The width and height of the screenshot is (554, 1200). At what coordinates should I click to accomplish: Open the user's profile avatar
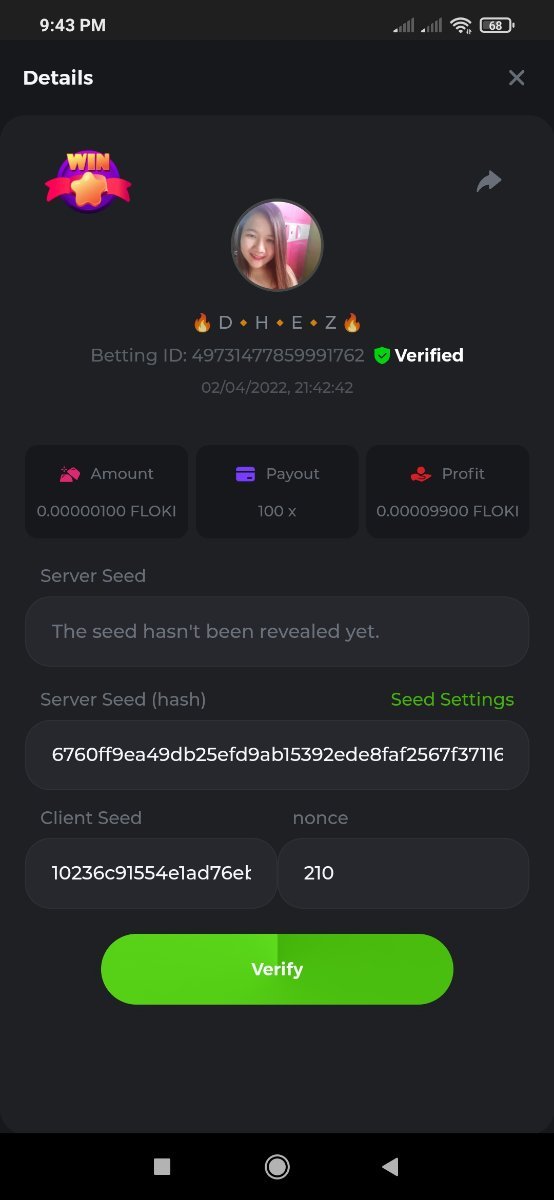click(x=277, y=246)
